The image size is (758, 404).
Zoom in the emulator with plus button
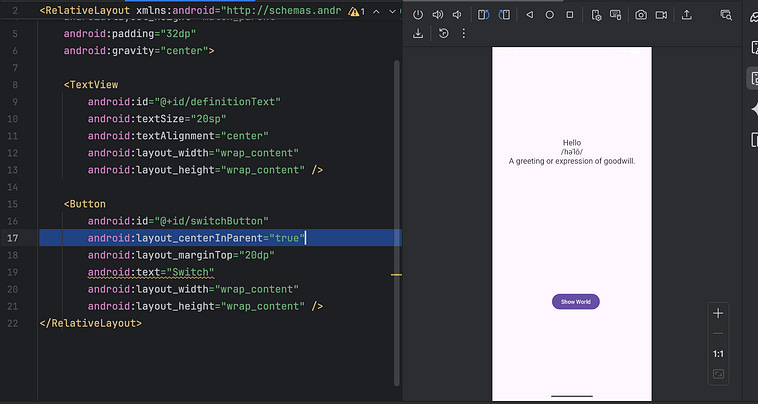718,313
